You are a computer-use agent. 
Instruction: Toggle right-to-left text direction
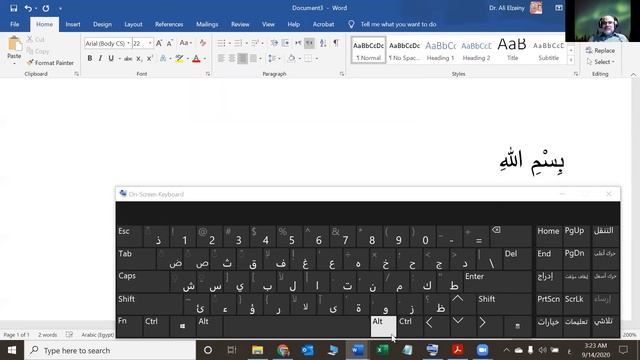click(x=309, y=43)
